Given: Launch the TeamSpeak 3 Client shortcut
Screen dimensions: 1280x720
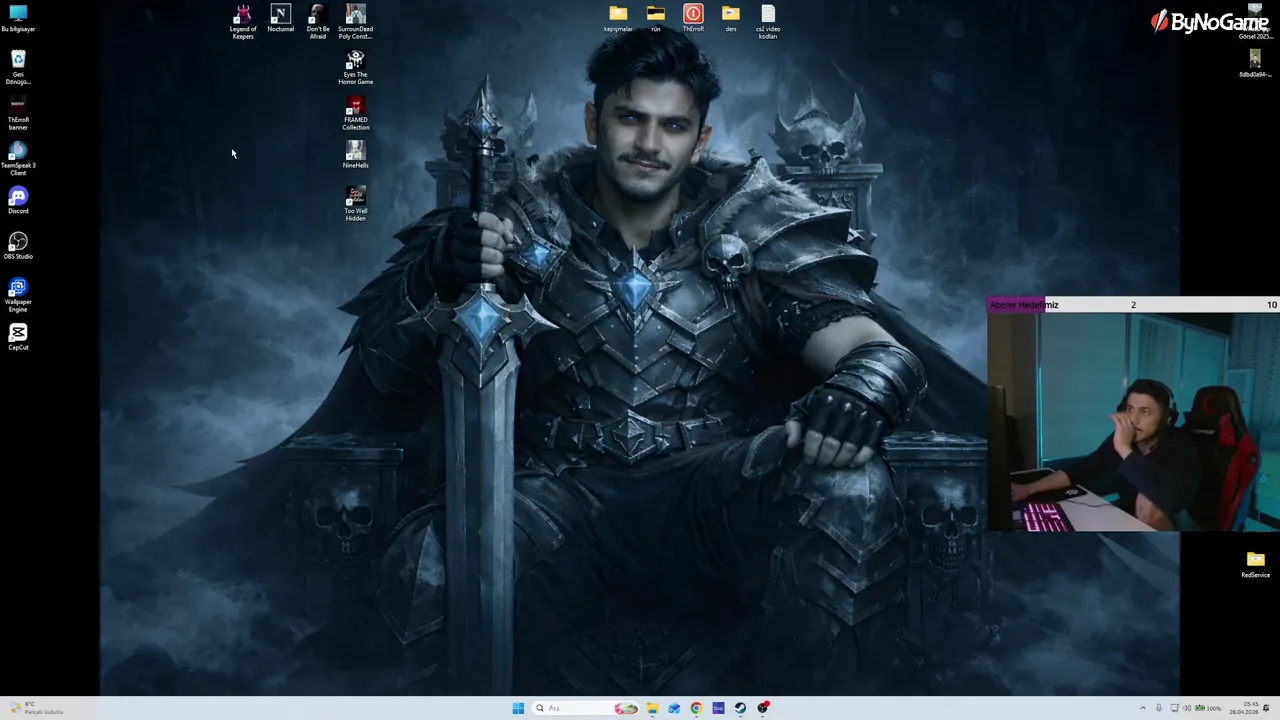Looking at the screenshot, I should [x=18, y=158].
